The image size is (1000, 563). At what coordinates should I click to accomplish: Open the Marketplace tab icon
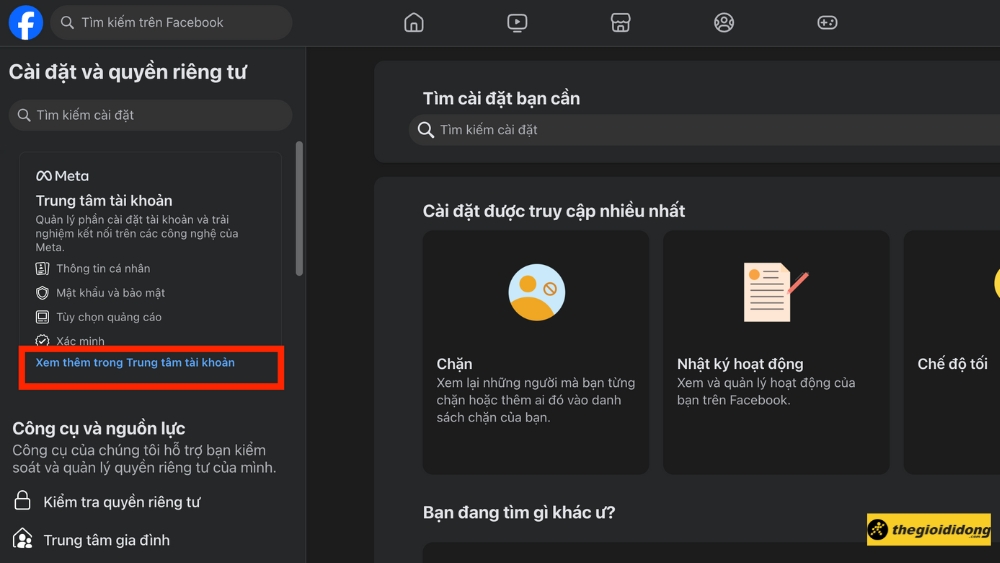(x=620, y=23)
